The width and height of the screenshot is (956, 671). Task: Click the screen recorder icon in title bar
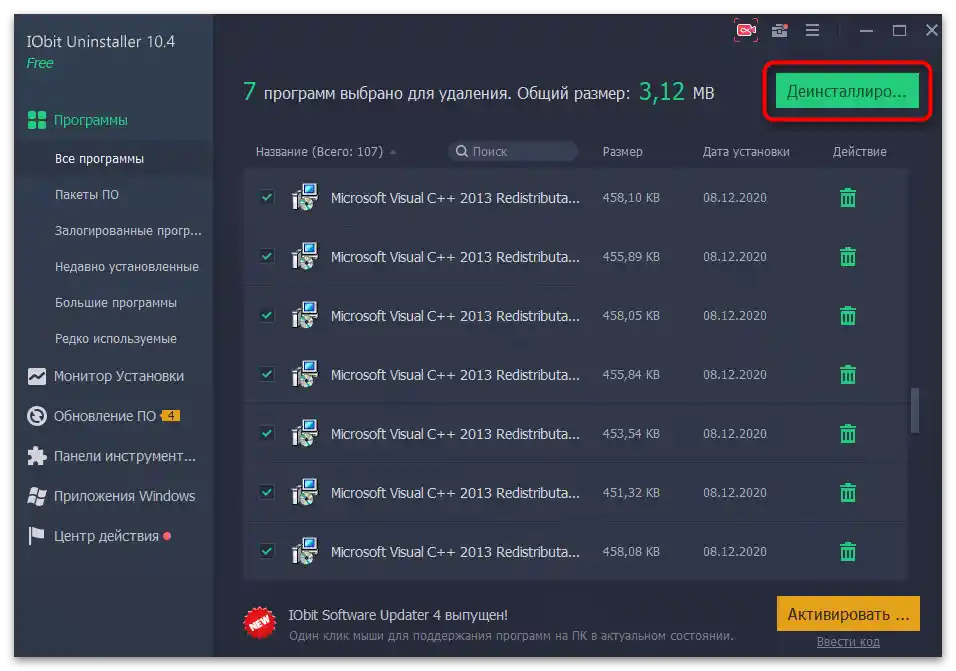746,30
